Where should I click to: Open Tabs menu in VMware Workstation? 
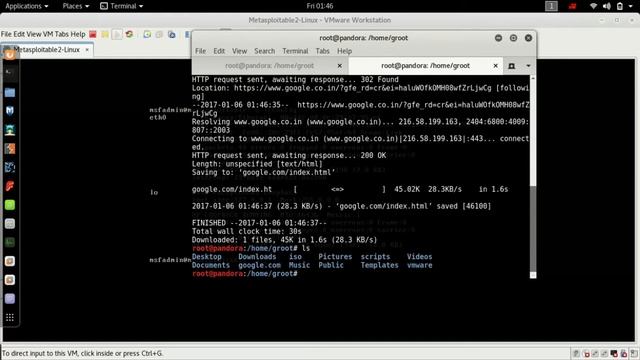(x=62, y=34)
